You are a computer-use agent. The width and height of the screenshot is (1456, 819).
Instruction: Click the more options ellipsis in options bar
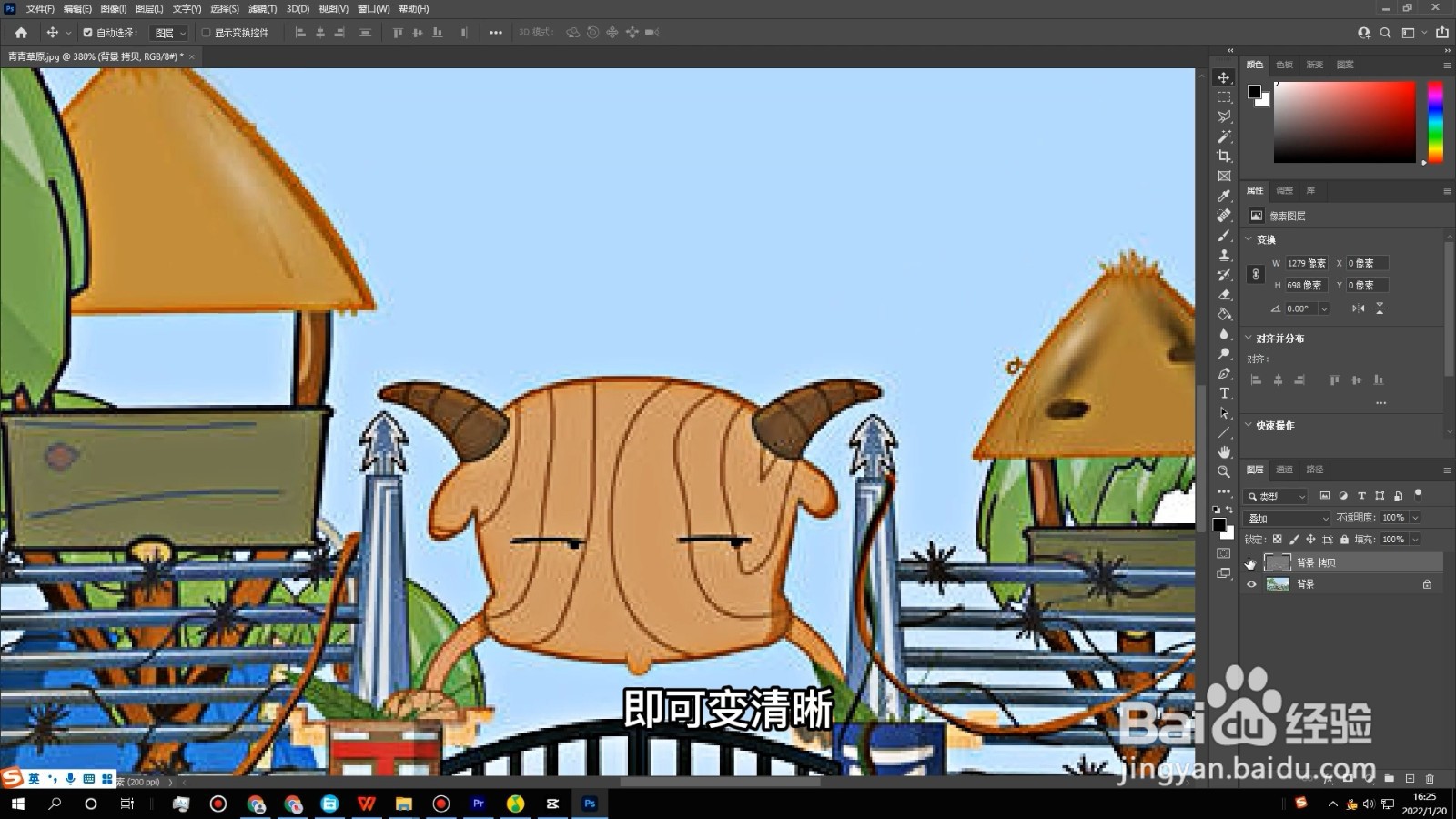pos(495,33)
